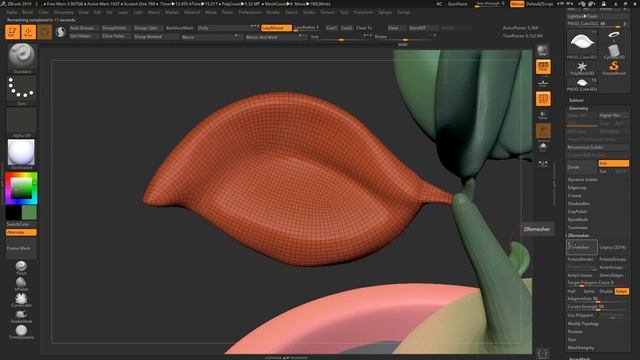Toggle Legacy (2018) option

(613, 247)
